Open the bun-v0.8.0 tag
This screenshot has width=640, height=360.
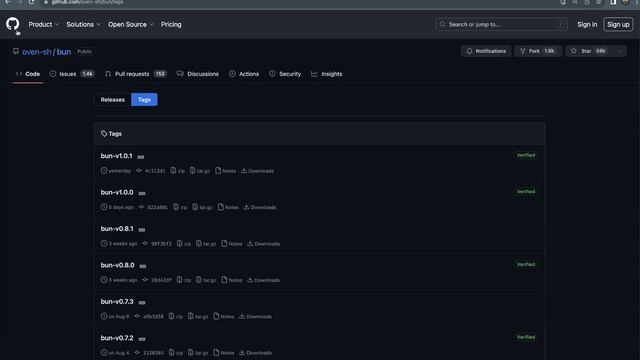pyautogui.click(x=117, y=265)
